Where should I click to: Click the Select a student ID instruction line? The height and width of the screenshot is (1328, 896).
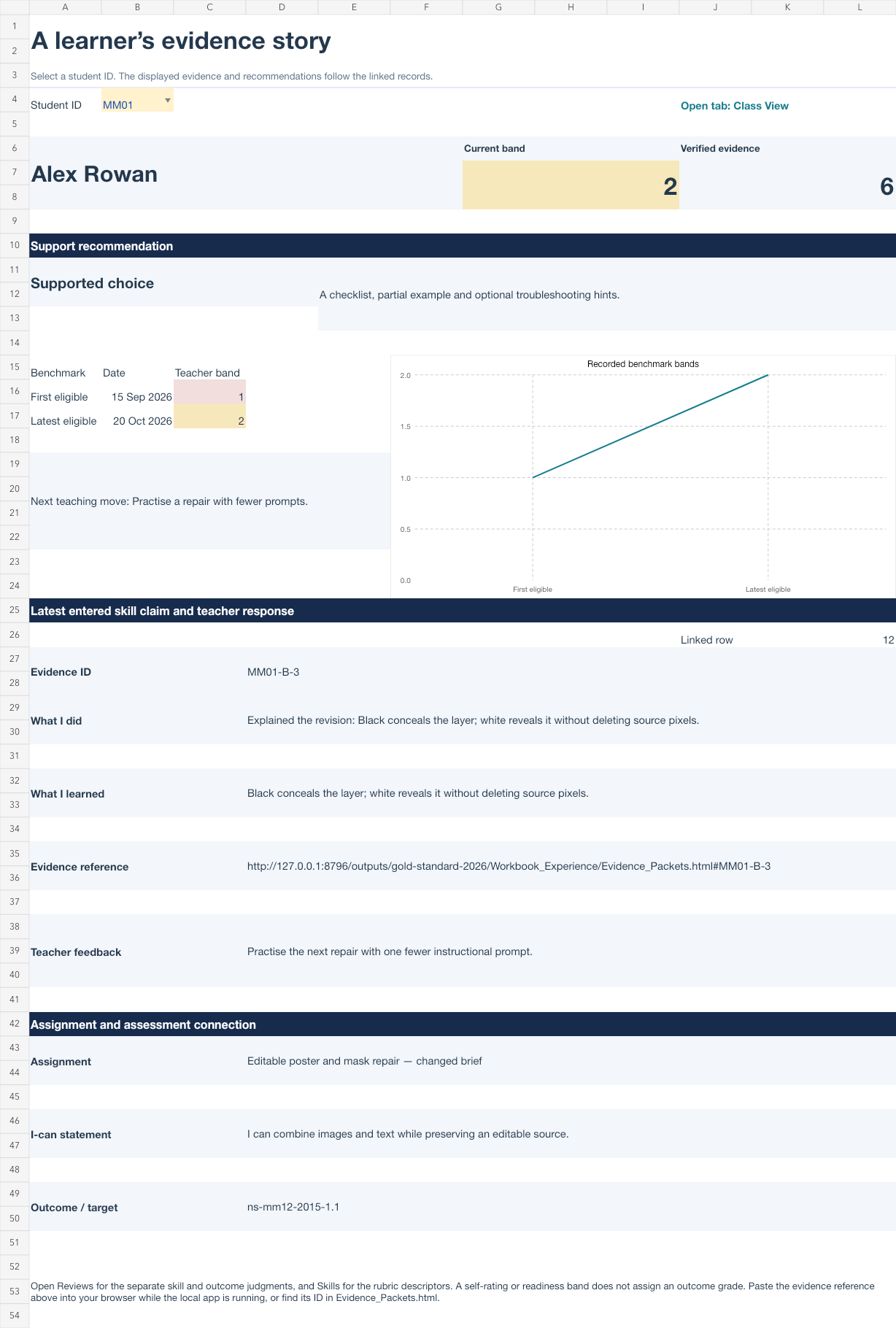[231, 76]
